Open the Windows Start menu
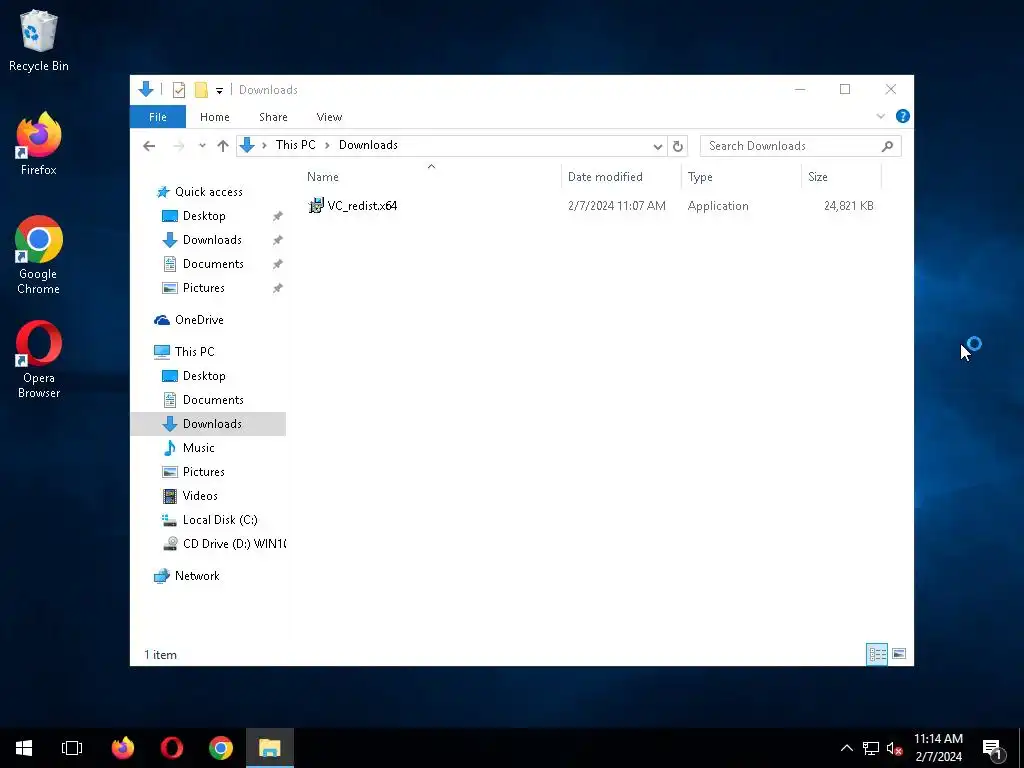 coord(24,748)
